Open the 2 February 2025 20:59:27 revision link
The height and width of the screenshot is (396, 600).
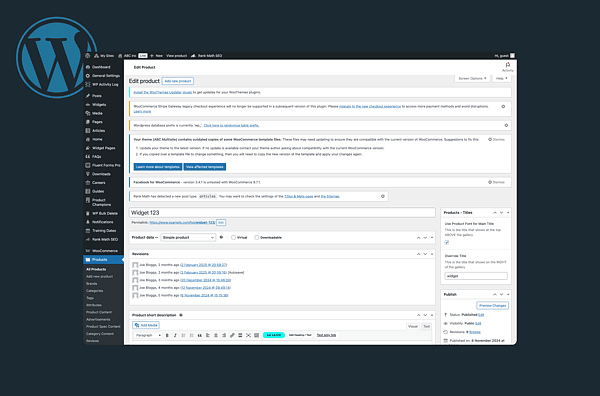(204, 265)
